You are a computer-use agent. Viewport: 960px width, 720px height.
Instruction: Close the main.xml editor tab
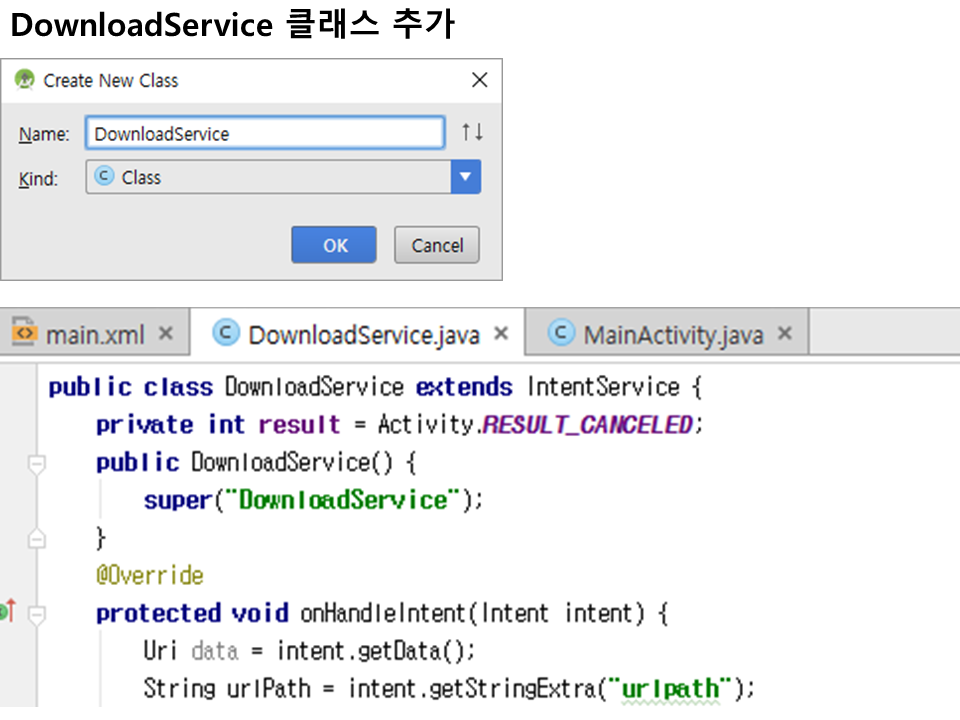(x=166, y=334)
